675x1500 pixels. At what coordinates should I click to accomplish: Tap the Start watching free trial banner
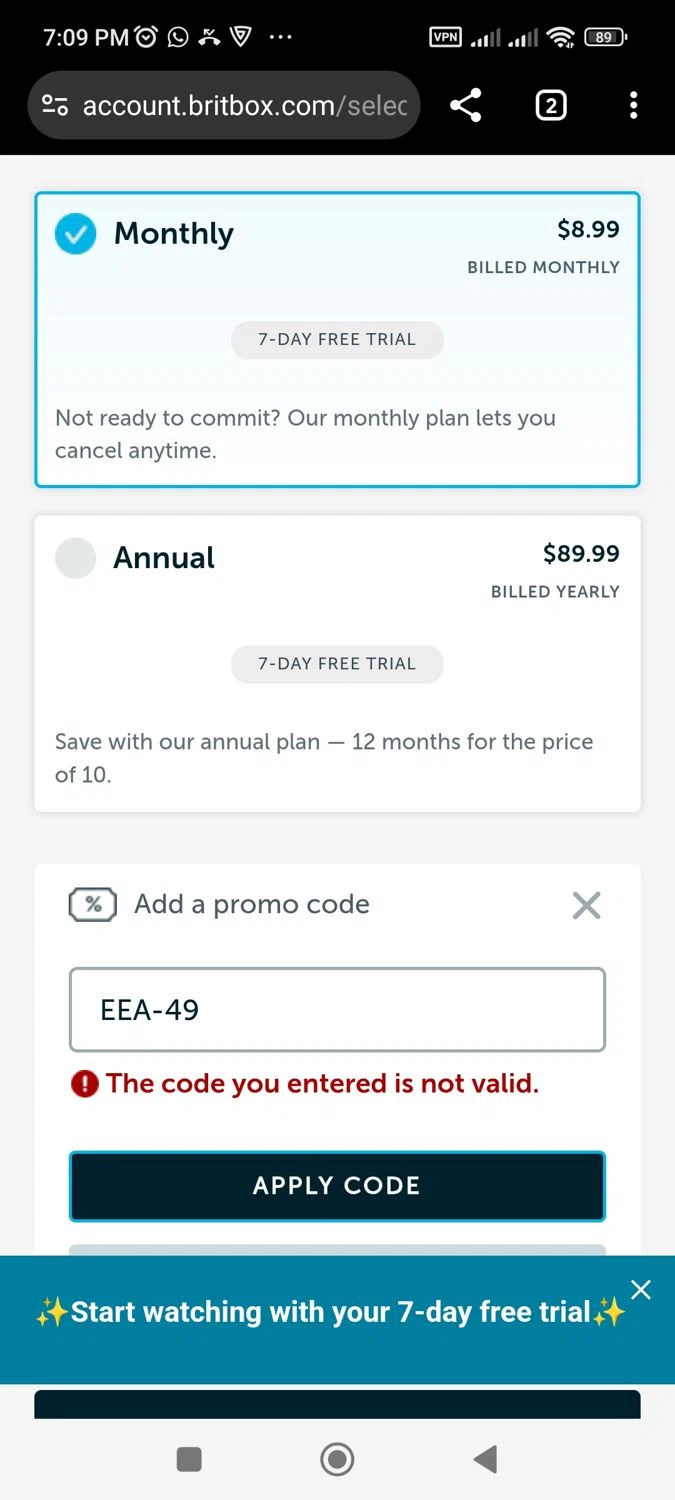click(330, 1312)
